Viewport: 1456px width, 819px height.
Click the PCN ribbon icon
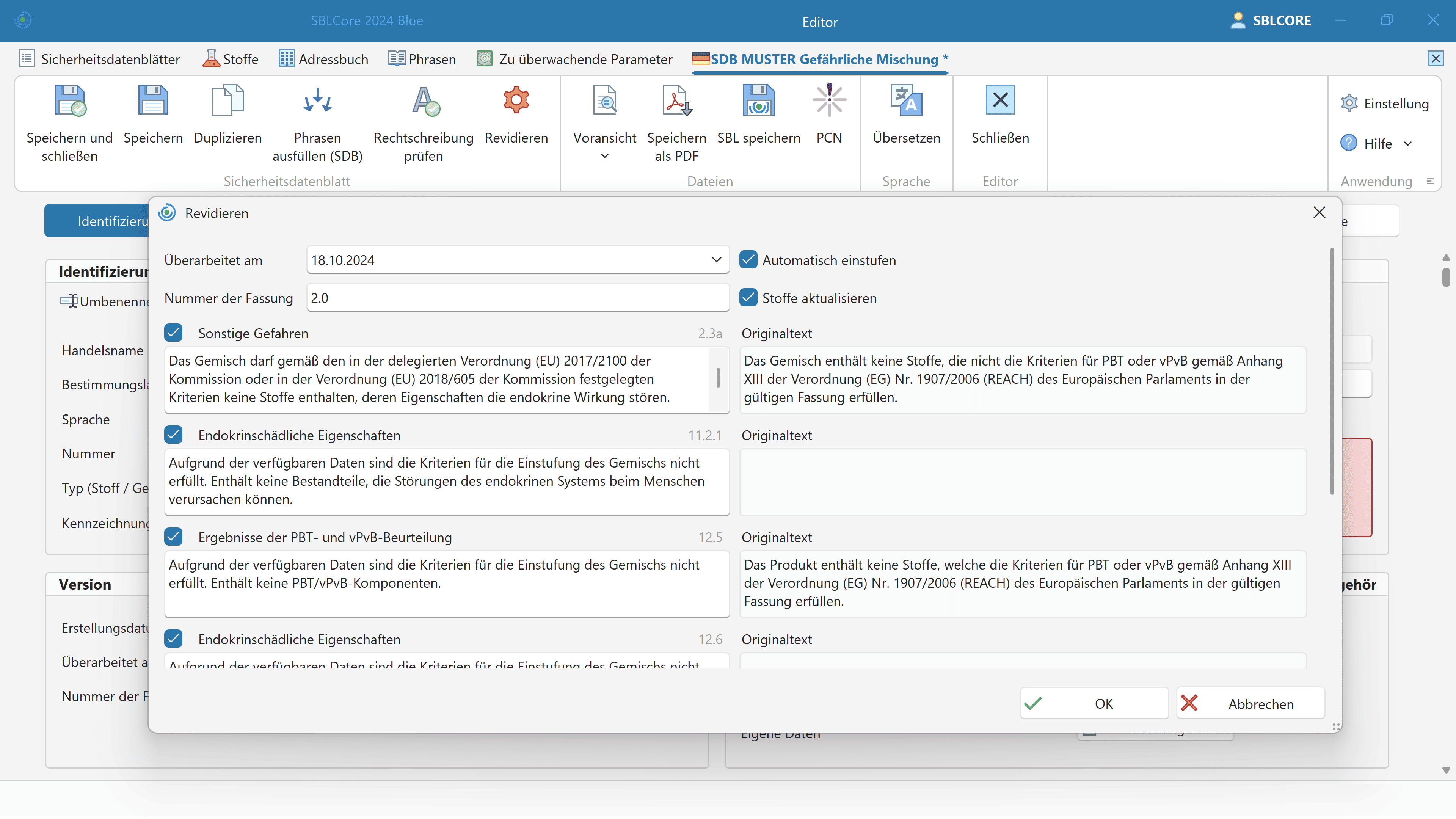pyautogui.click(x=829, y=100)
